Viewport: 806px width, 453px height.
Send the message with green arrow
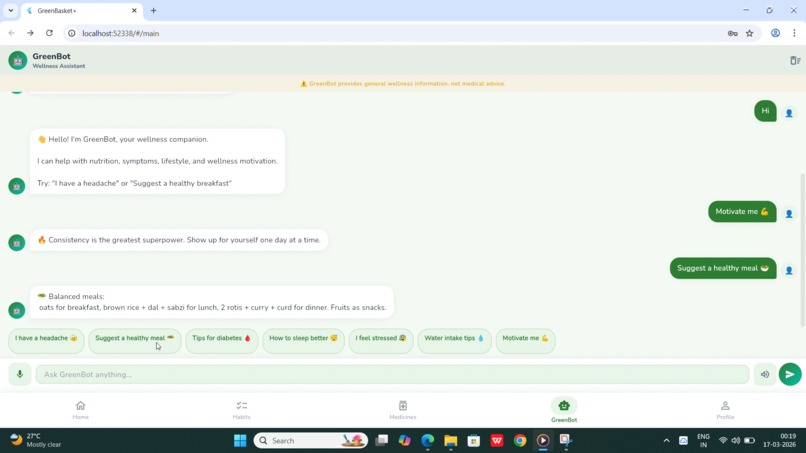790,374
